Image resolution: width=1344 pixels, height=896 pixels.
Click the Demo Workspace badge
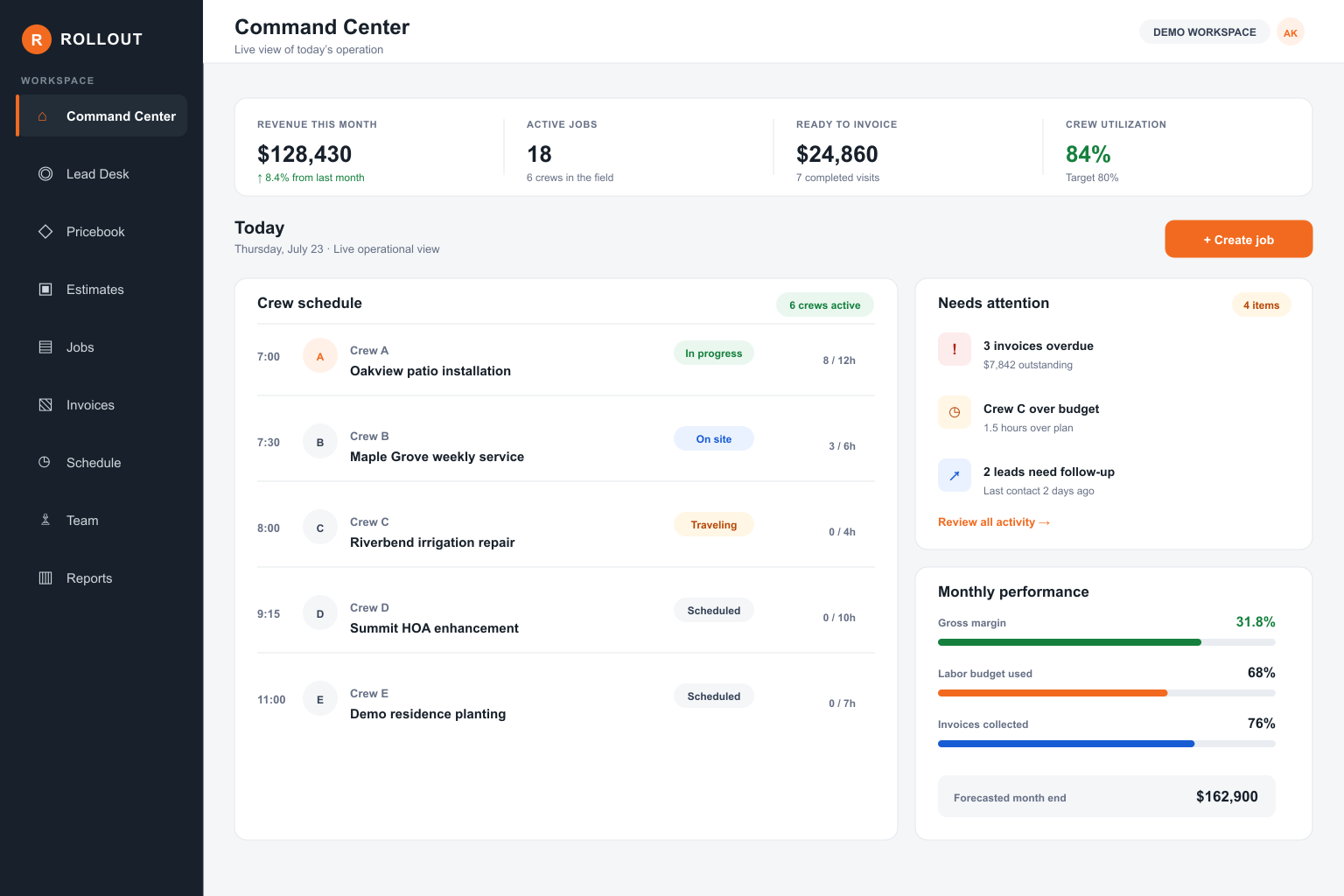coord(1204,32)
